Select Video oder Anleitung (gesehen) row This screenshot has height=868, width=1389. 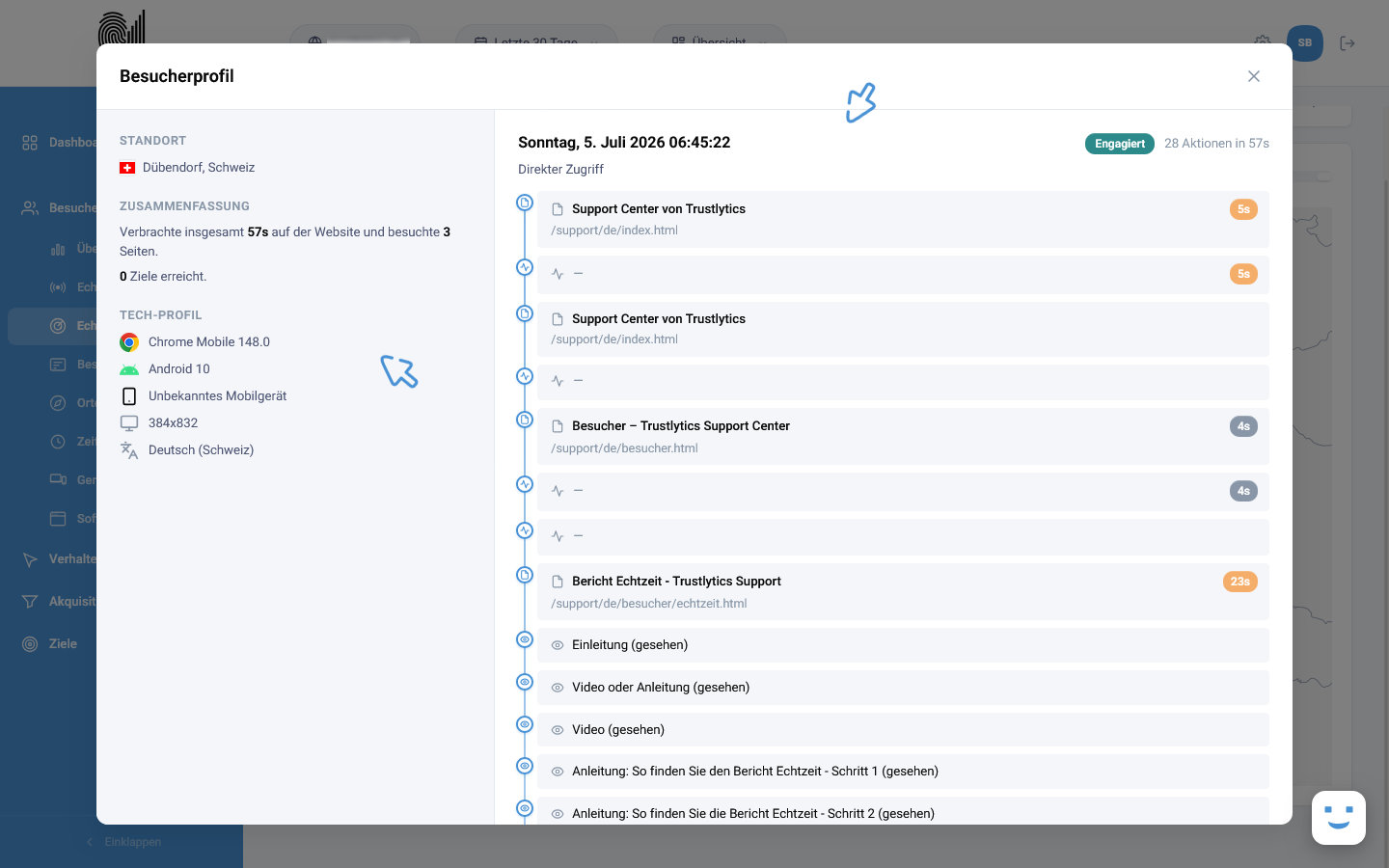[x=903, y=688]
